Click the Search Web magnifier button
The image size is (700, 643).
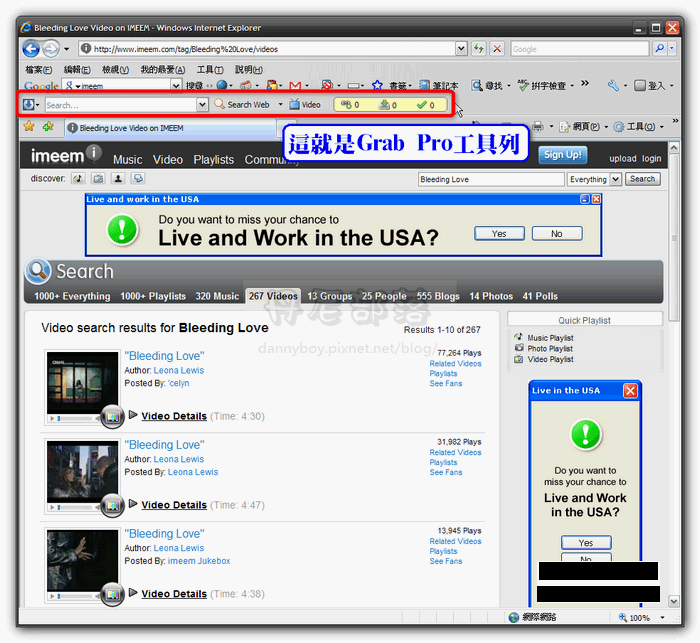242,105
